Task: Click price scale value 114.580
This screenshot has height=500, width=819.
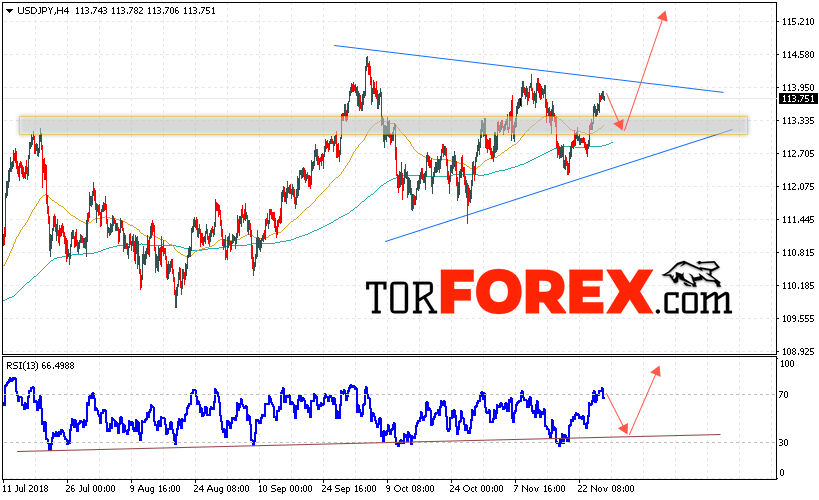Action: tap(798, 54)
